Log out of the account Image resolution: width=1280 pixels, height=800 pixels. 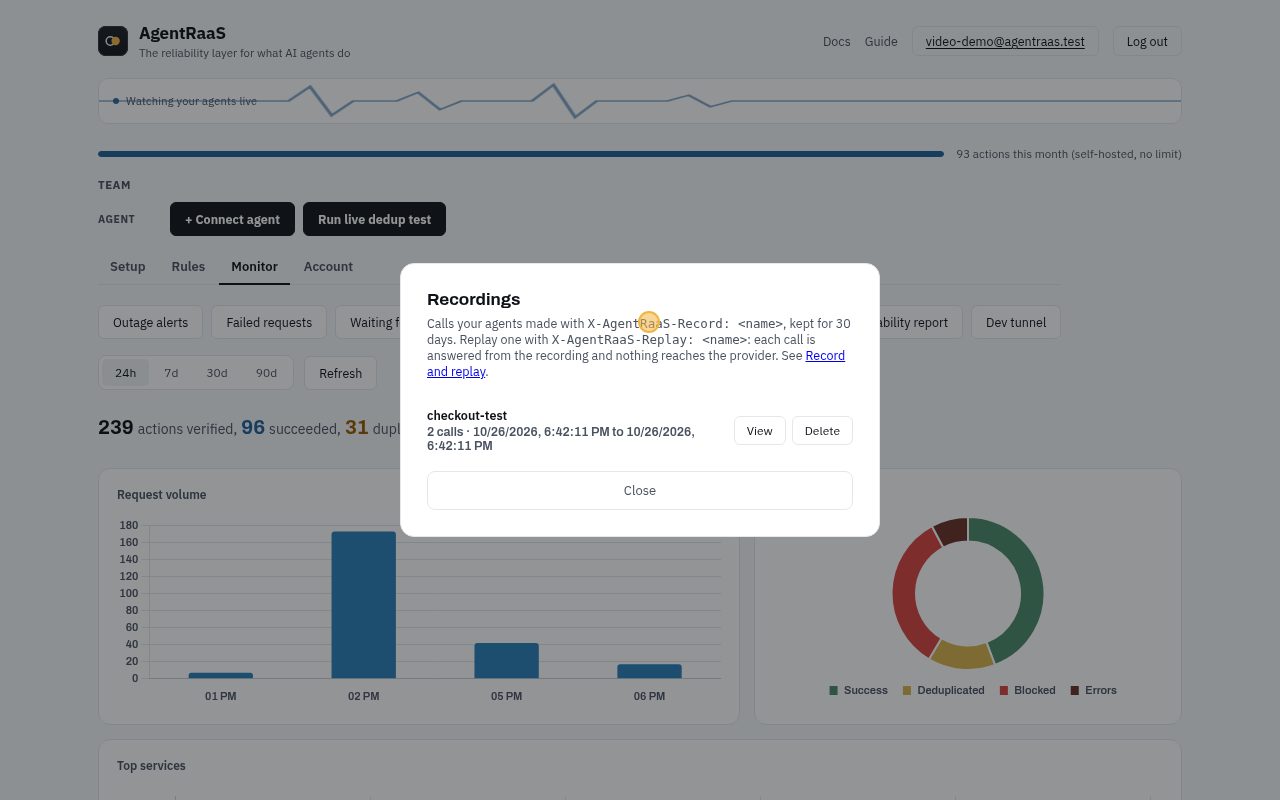click(1147, 41)
